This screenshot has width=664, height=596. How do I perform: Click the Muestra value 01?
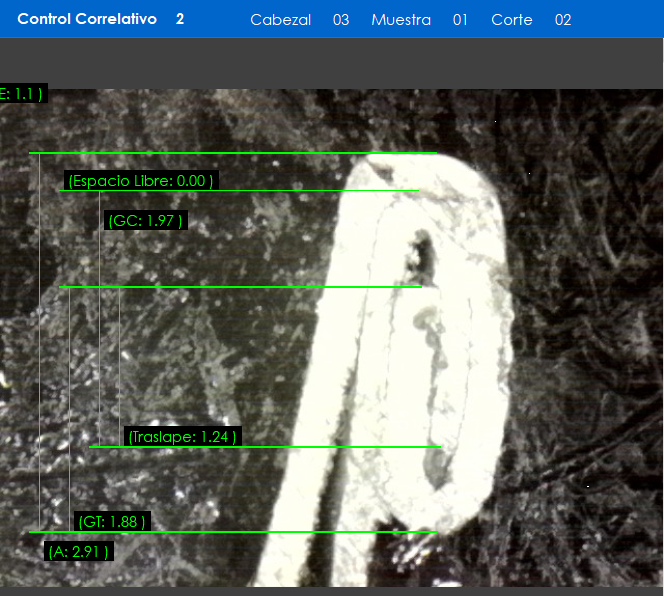point(460,20)
